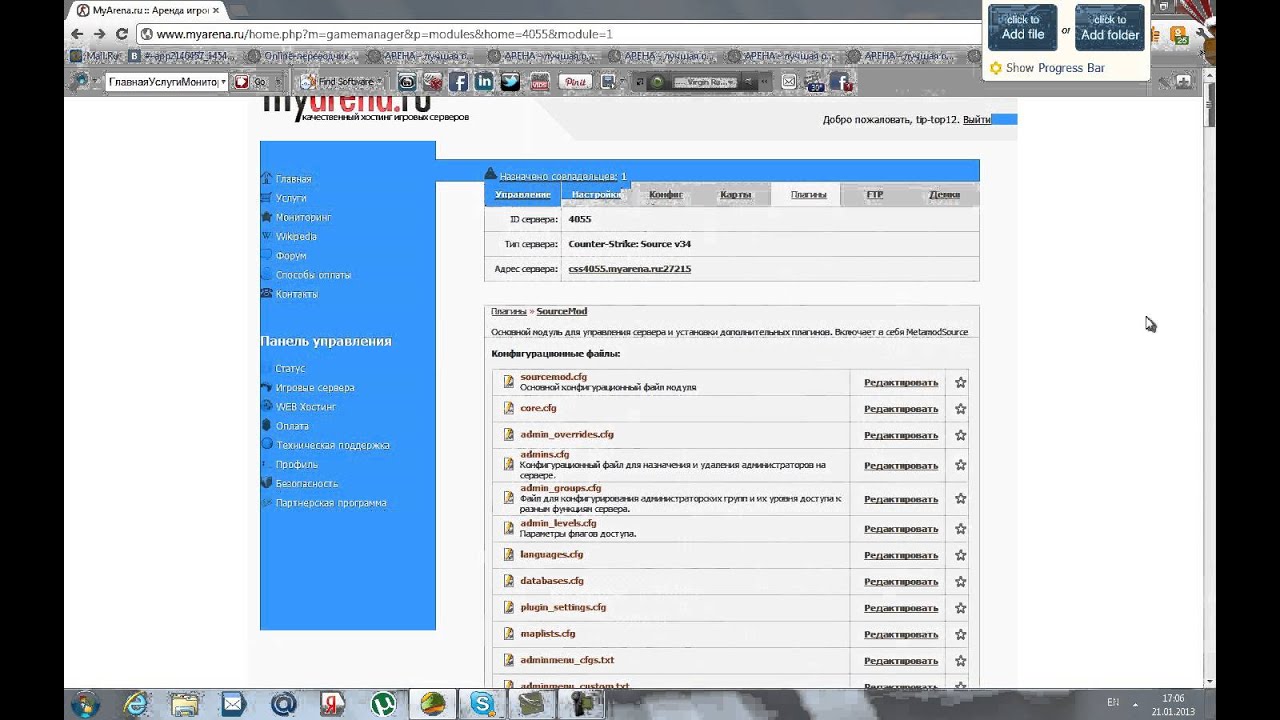Viewport: 1280px width, 720px height.
Task: Open the admin_overrides.cfg file link
Action: (x=567, y=434)
